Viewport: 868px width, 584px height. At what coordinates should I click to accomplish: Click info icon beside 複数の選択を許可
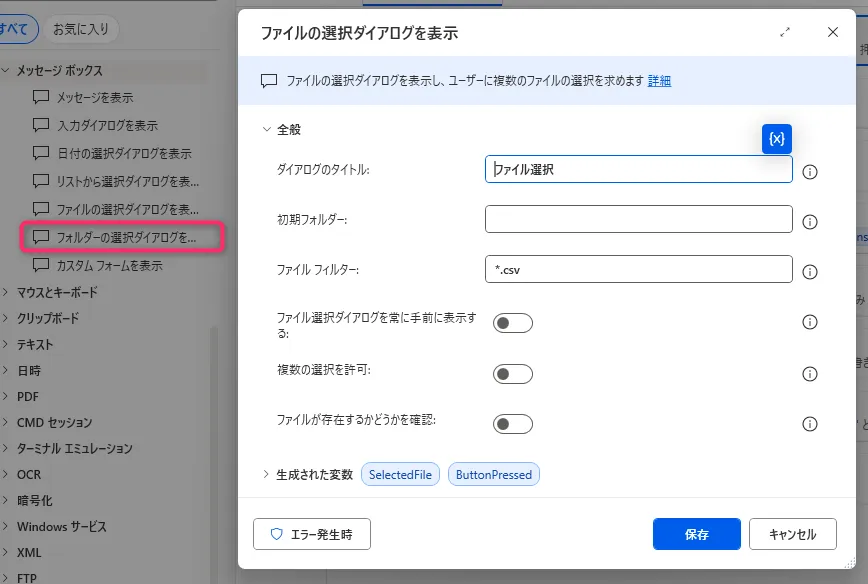810,374
